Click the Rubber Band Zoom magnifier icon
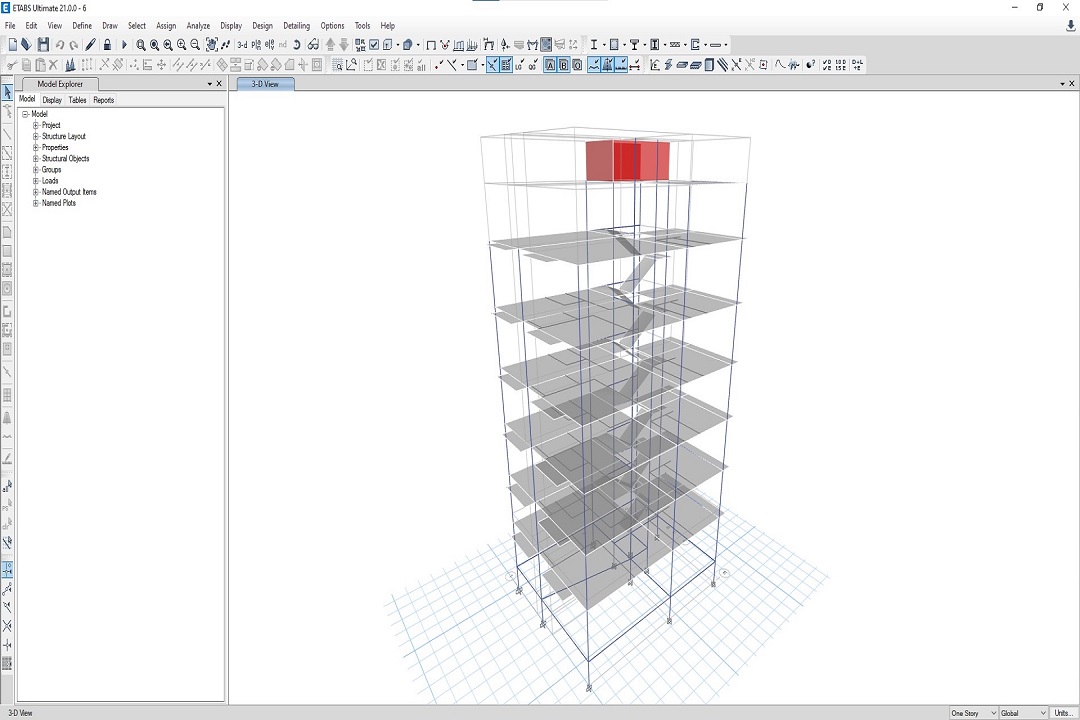The width and height of the screenshot is (1080, 720). click(x=141, y=45)
